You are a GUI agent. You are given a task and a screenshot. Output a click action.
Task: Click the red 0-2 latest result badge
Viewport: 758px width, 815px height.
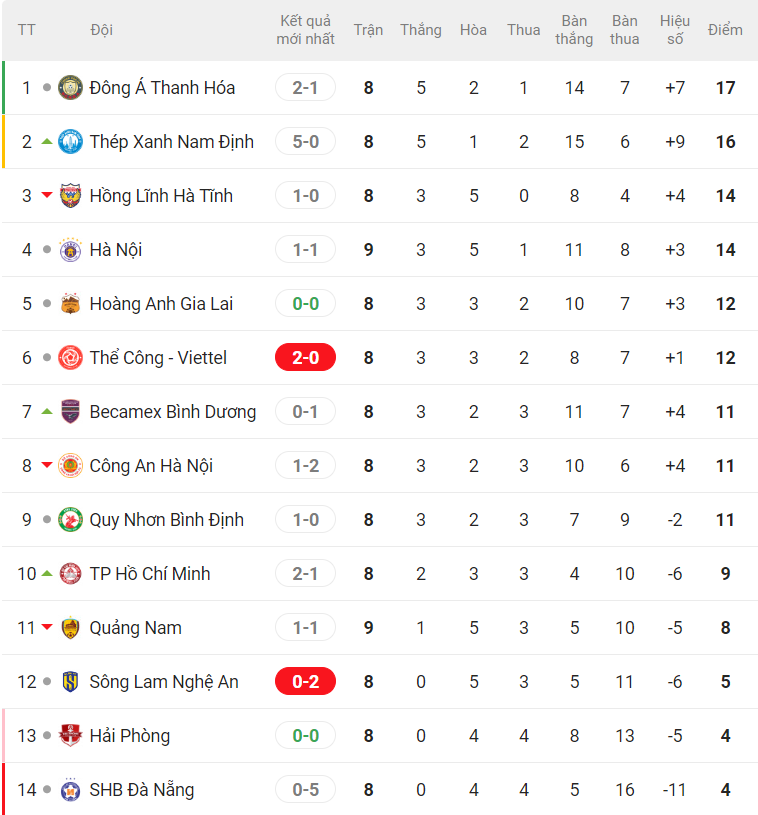[x=305, y=682]
